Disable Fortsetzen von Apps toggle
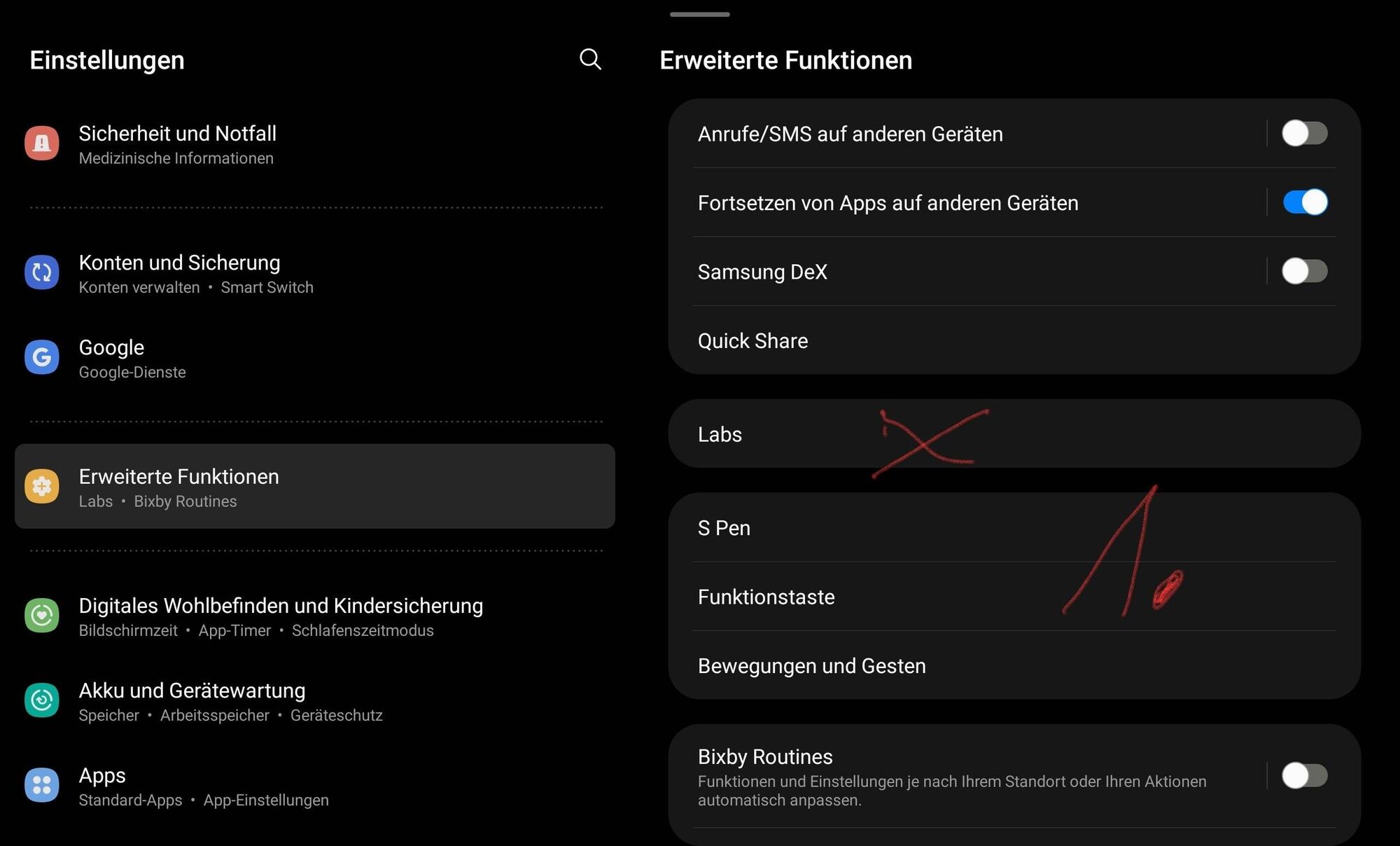This screenshot has height=846, width=1400. click(x=1304, y=202)
